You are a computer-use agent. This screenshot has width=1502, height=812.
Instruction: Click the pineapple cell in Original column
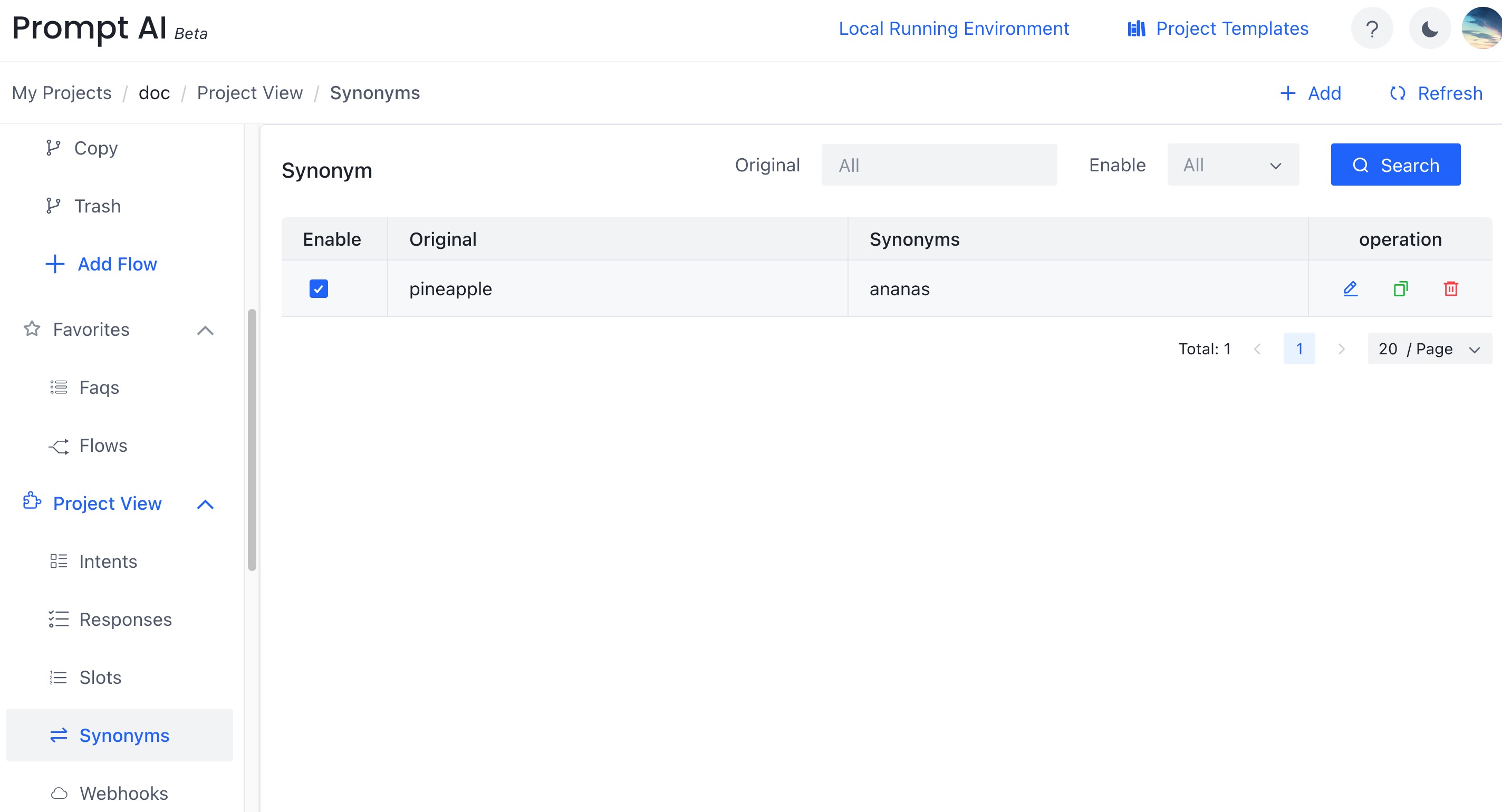pos(618,288)
